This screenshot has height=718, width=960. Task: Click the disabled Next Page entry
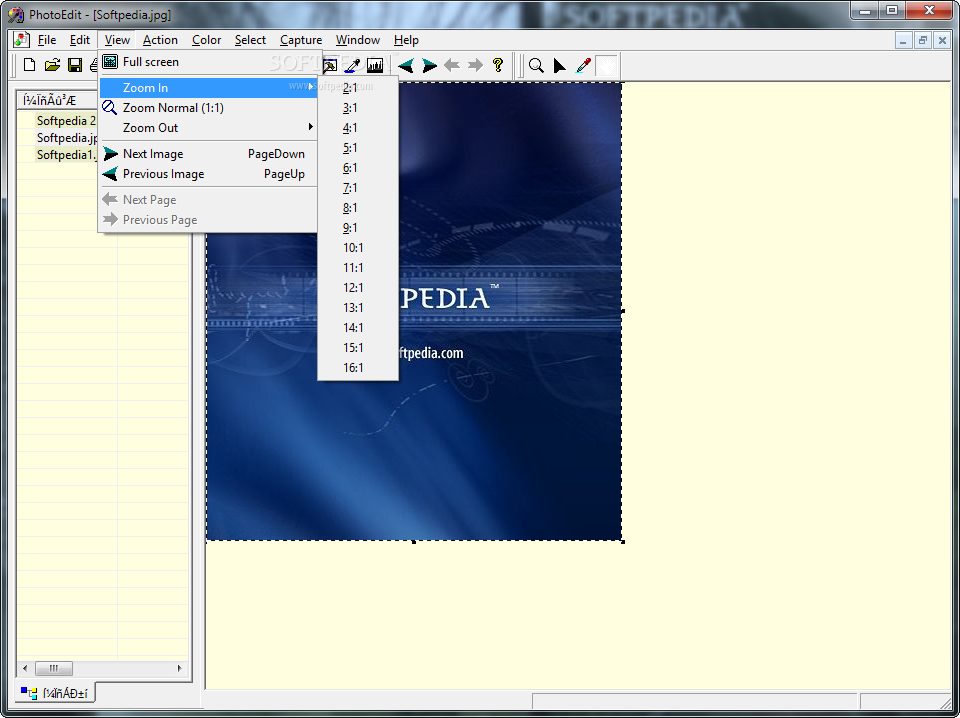coord(208,200)
